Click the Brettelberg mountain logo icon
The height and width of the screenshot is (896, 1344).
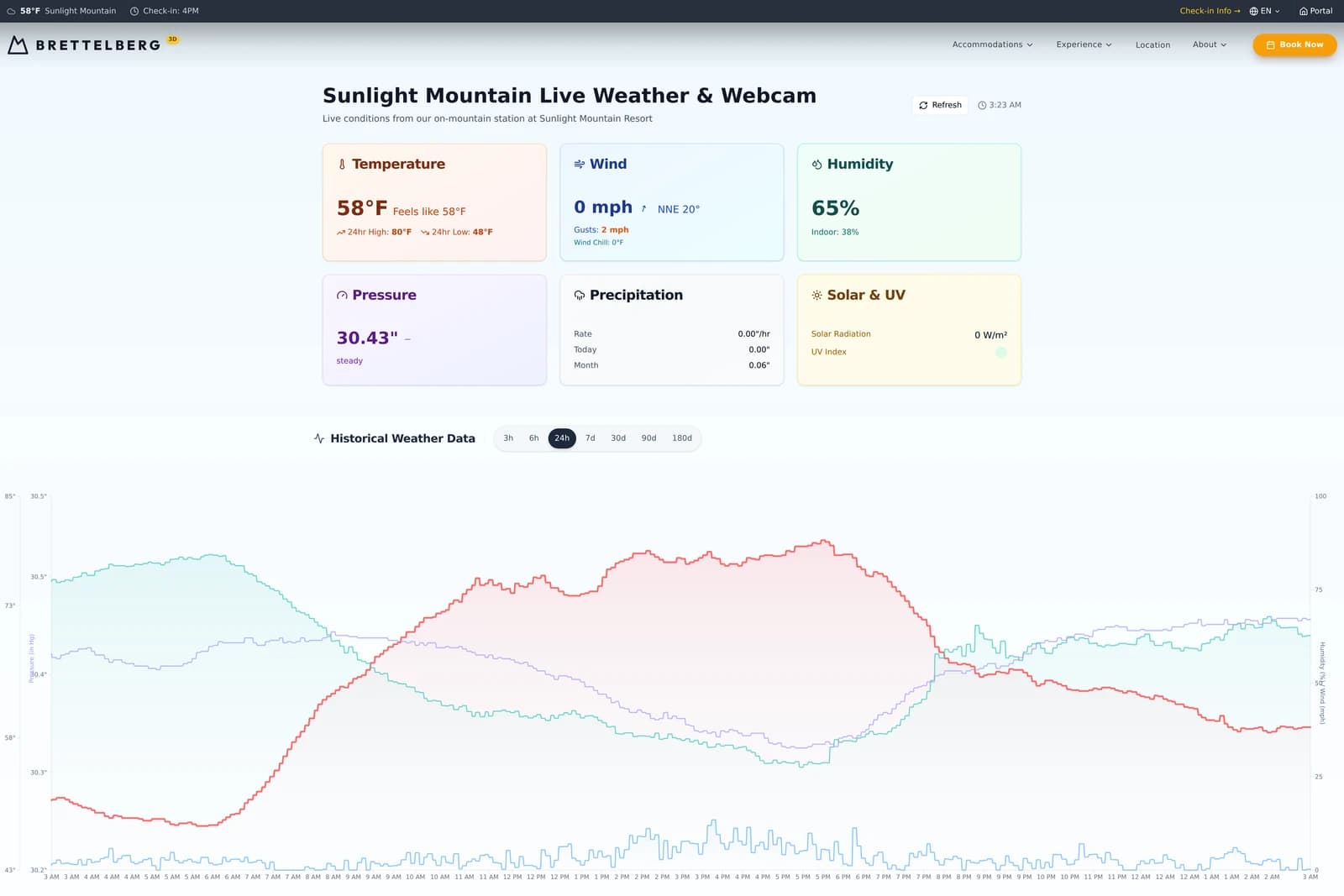[18, 45]
